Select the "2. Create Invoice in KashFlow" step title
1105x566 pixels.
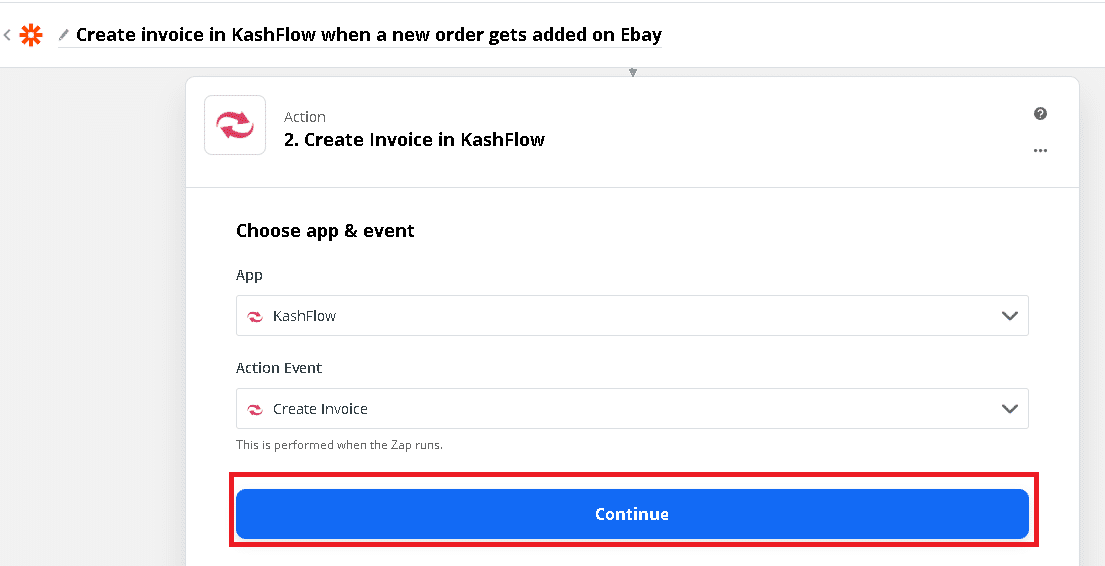pyautogui.click(x=414, y=140)
